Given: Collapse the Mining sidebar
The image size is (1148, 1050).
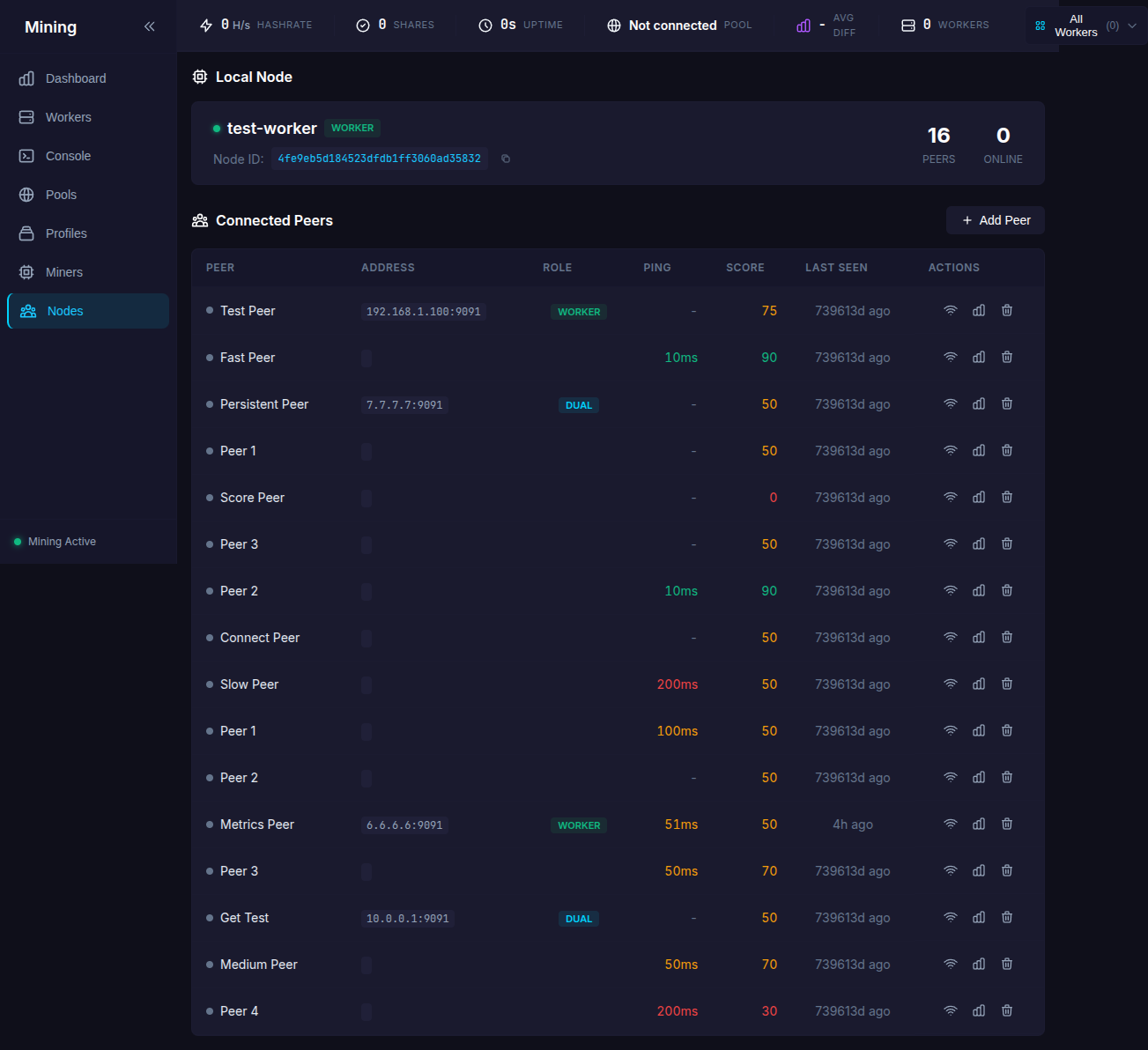Looking at the screenshot, I should pyautogui.click(x=150, y=26).
